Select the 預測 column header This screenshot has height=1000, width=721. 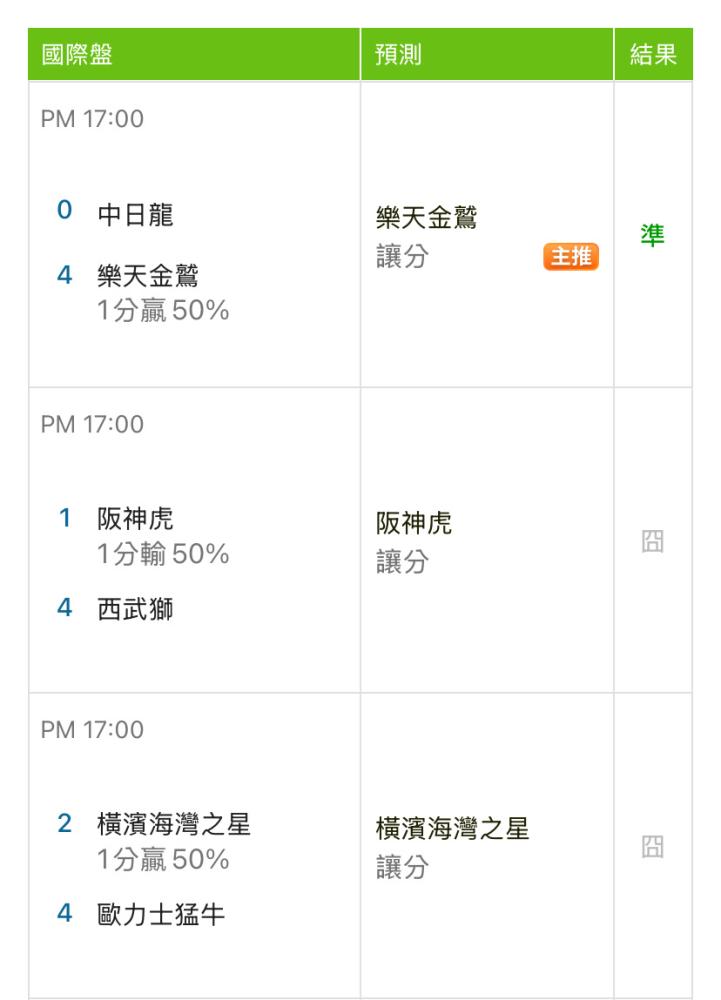397,55
